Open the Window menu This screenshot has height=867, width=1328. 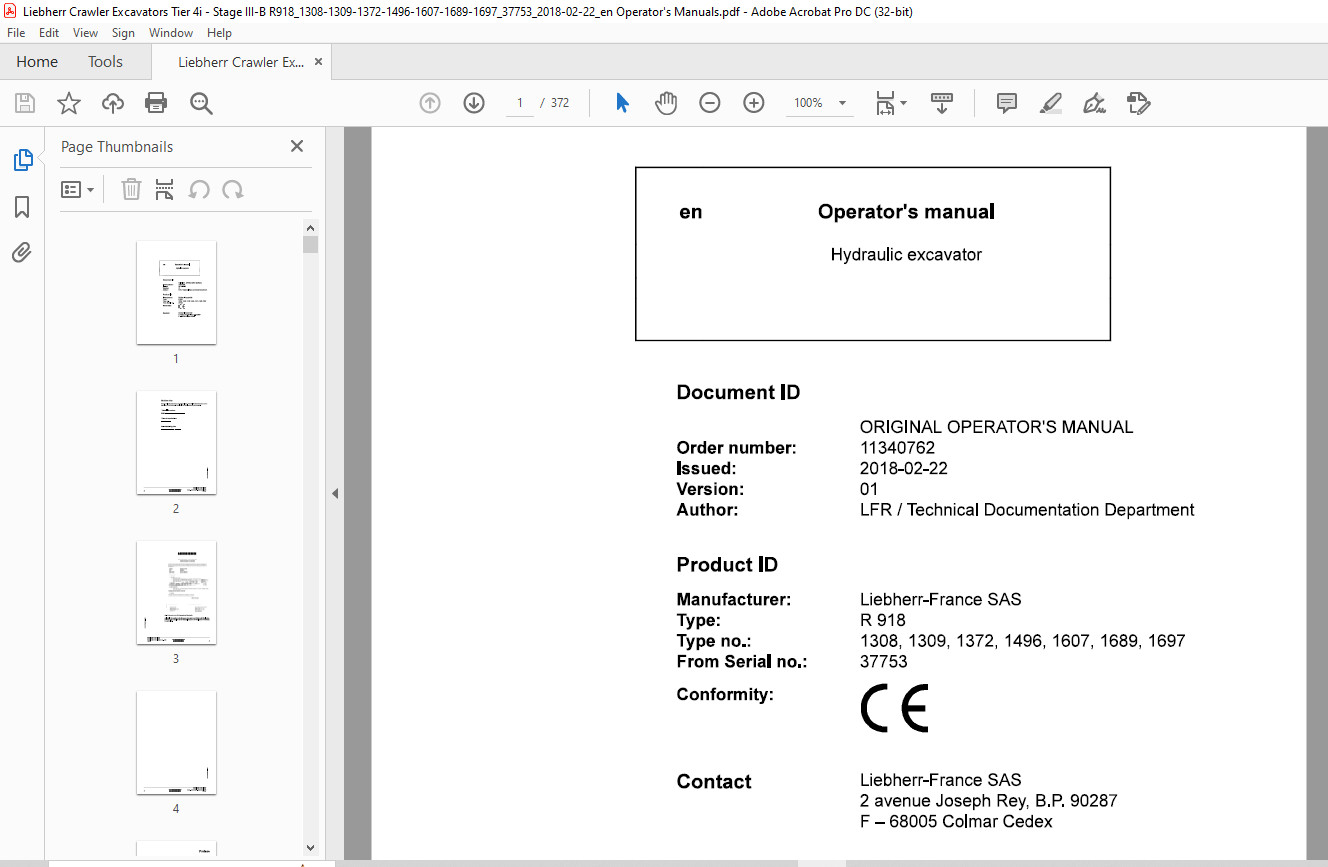pyautogui.click(x=171, y=33)
